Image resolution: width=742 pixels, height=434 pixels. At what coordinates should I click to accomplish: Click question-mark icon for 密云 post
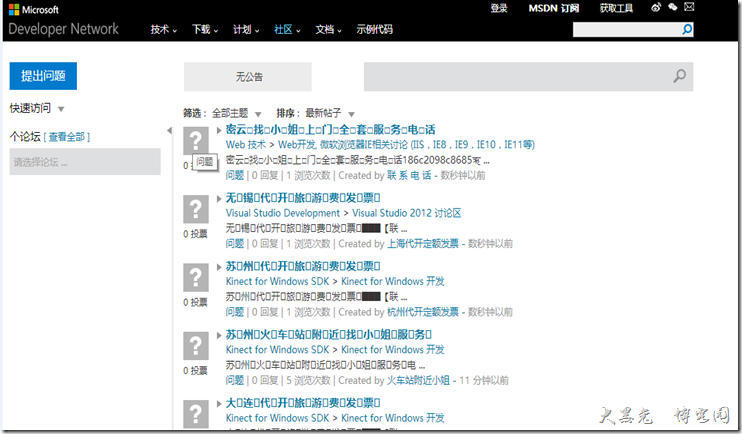[196, 141]
